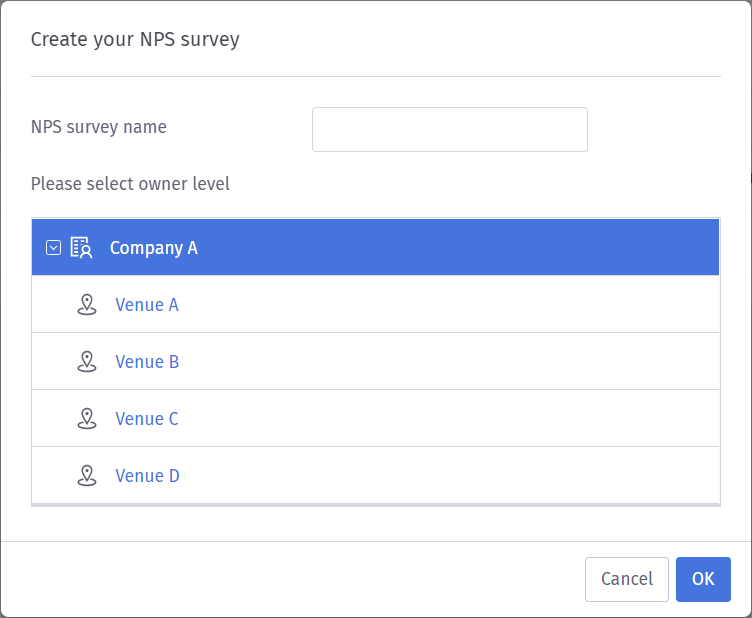752x618 pixels.
Task: Click the "Create your NPS survey" title
Action: [135, 40]
